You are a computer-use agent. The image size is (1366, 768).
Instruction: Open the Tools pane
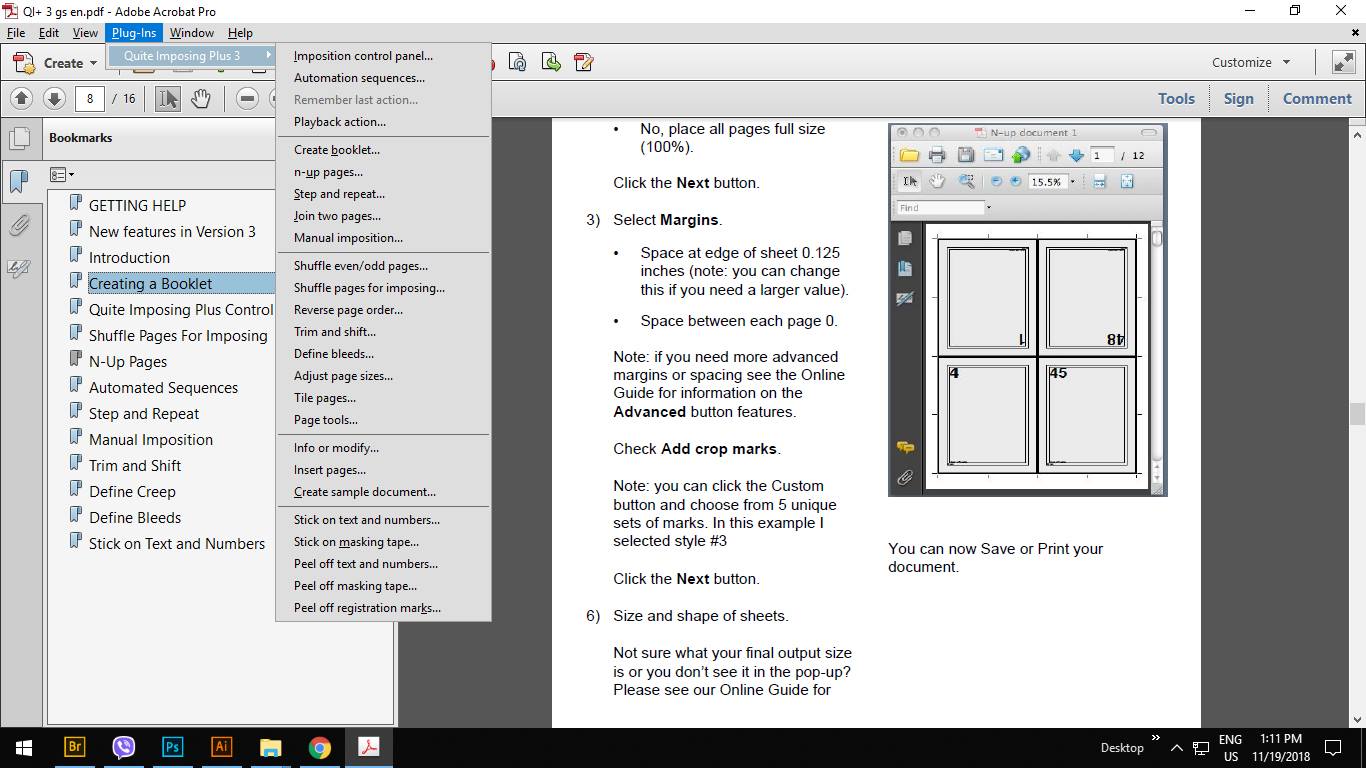pos(1176,98)
